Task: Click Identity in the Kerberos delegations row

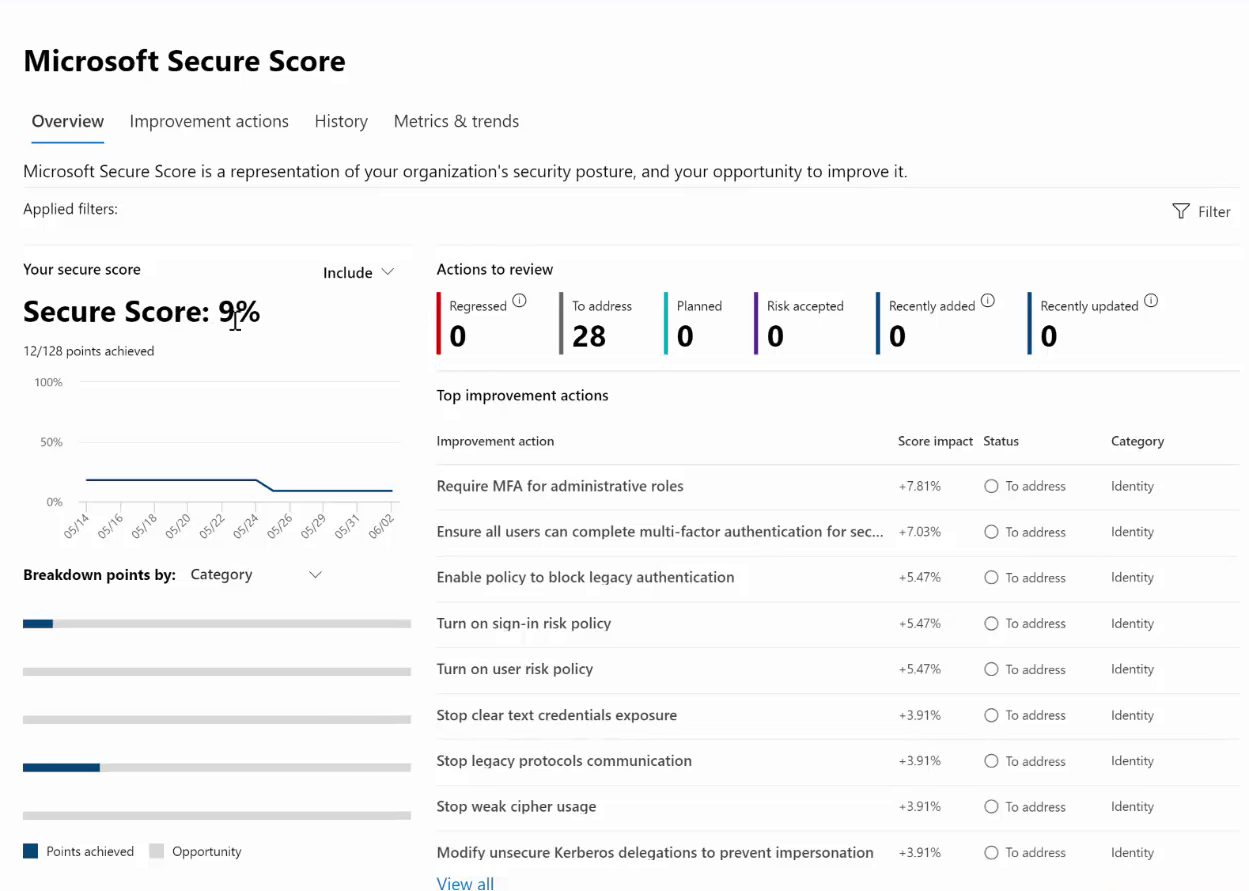Action: point(1132,853)
